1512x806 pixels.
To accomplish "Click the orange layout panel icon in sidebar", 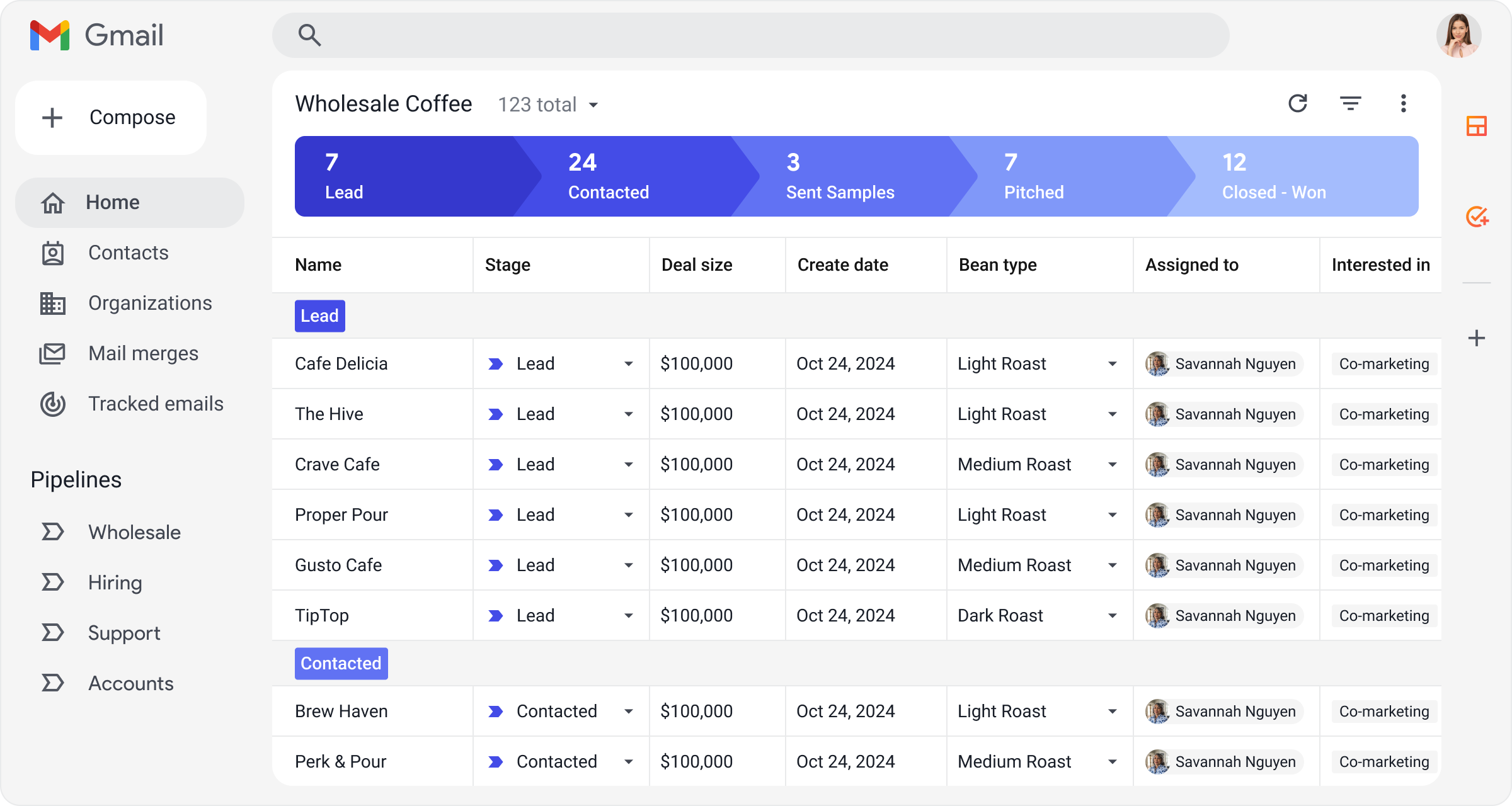I will [x=1476, y=126].
